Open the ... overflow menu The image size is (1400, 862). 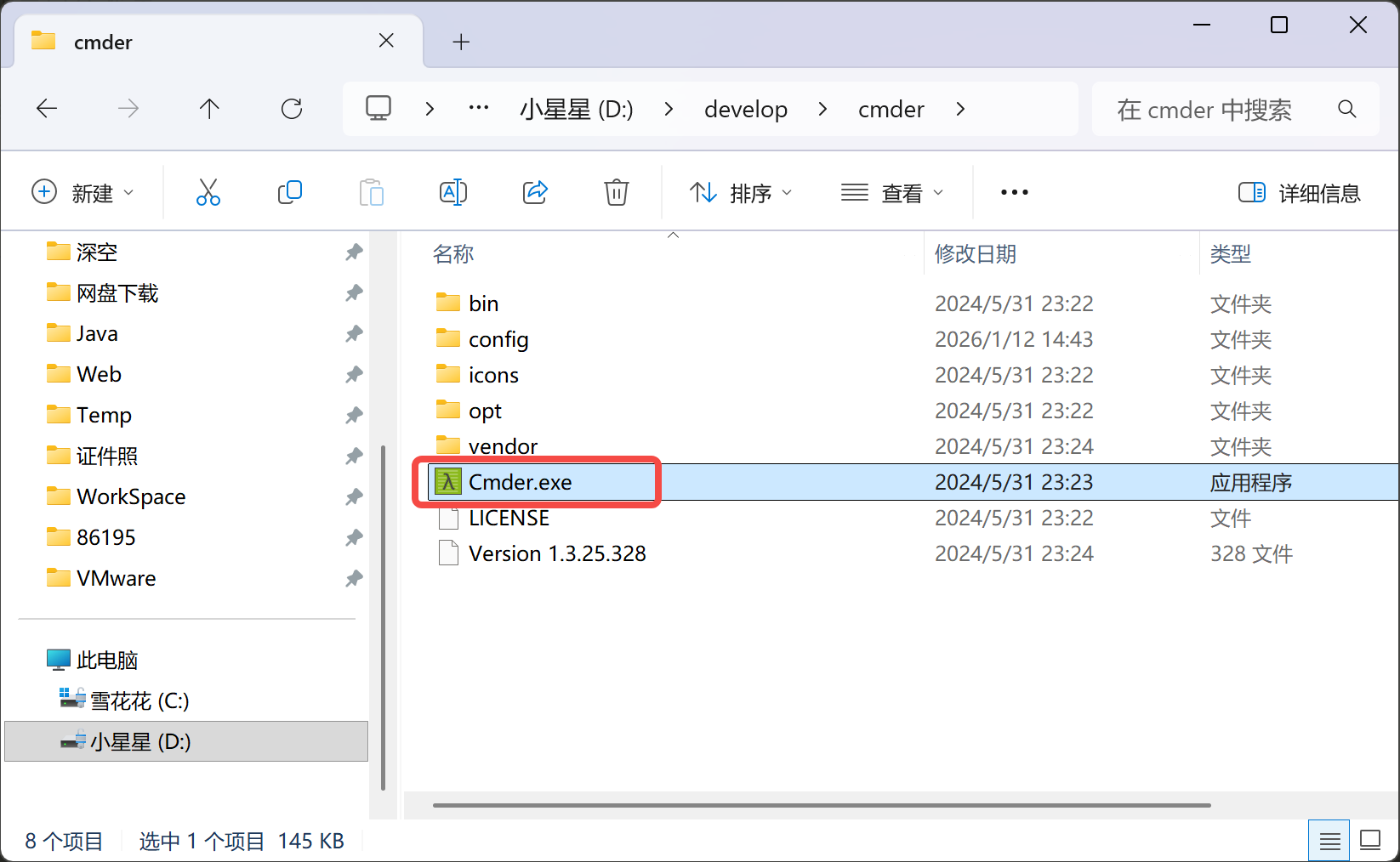(1014, 192)
